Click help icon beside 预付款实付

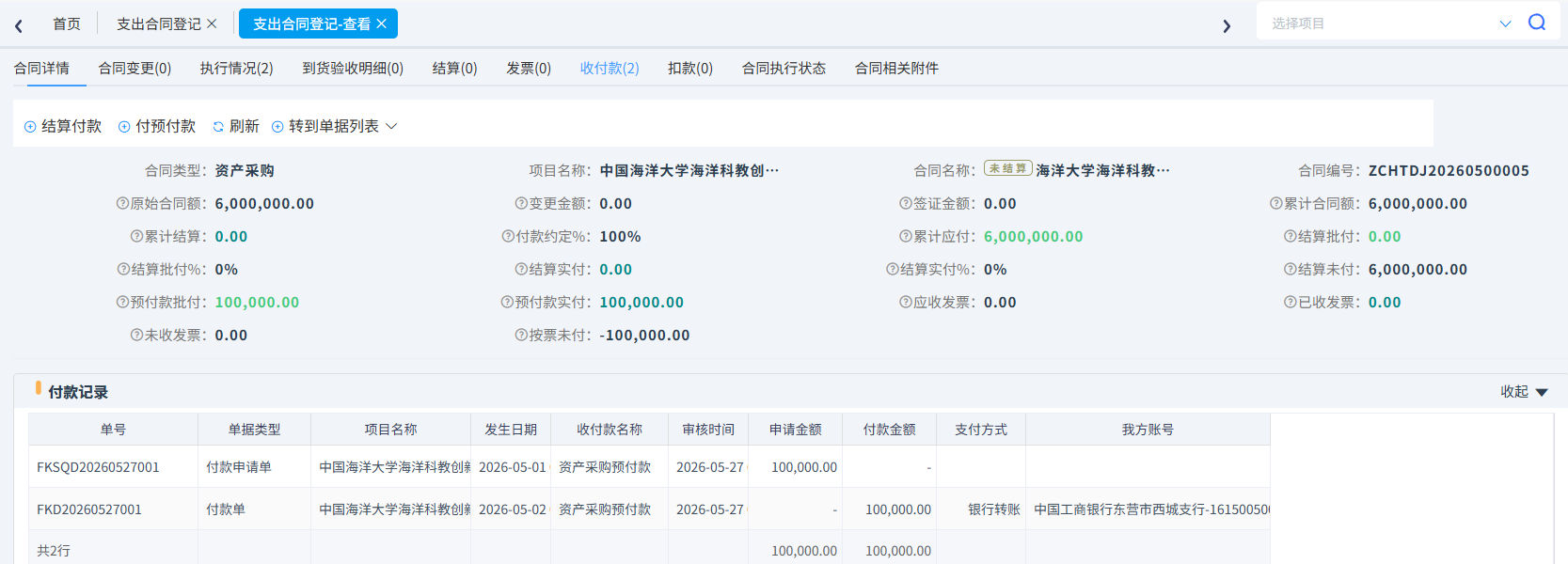click(x=507, y=302)
